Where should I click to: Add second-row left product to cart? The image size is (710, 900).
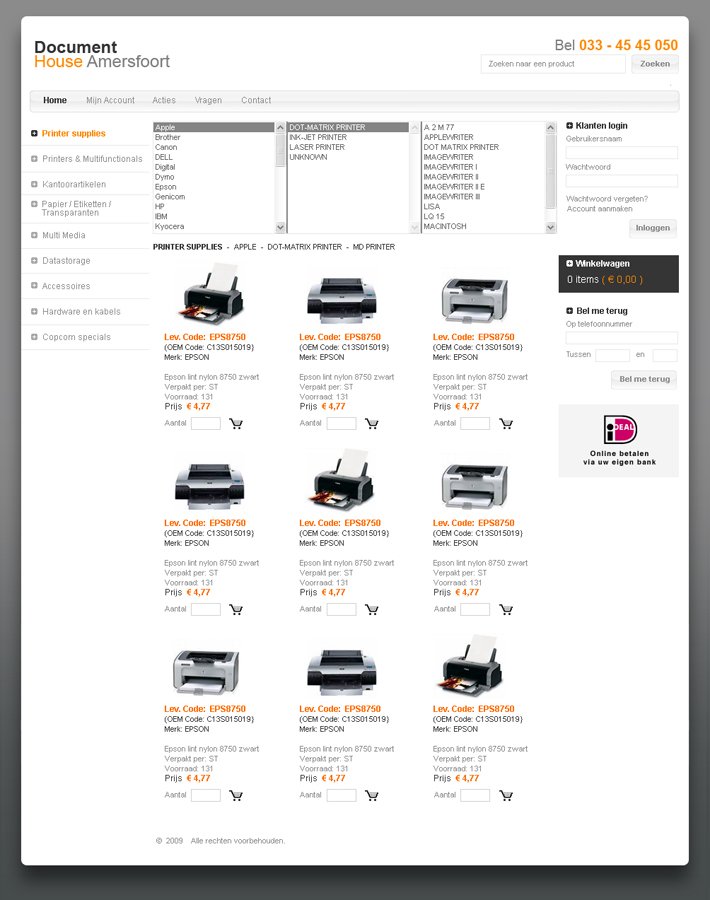[236, 610]
